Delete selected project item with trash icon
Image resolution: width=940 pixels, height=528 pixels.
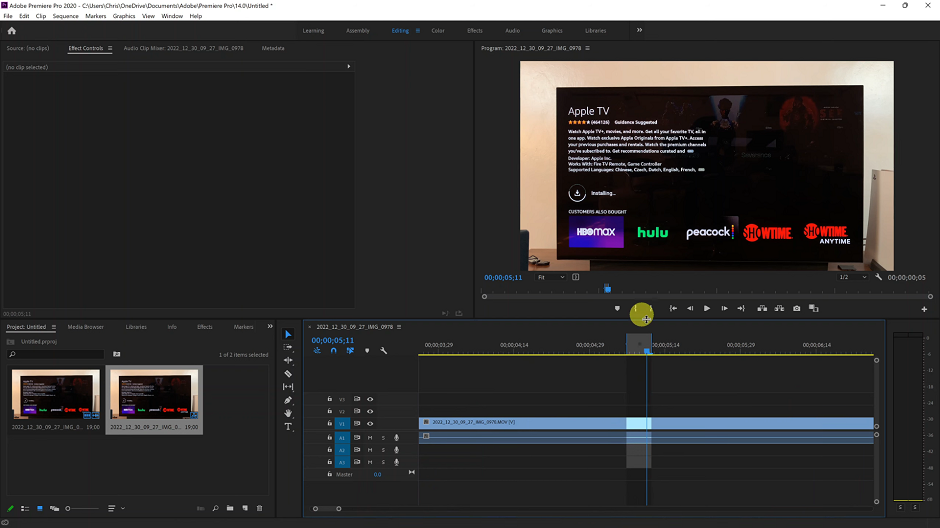[260, 508]
